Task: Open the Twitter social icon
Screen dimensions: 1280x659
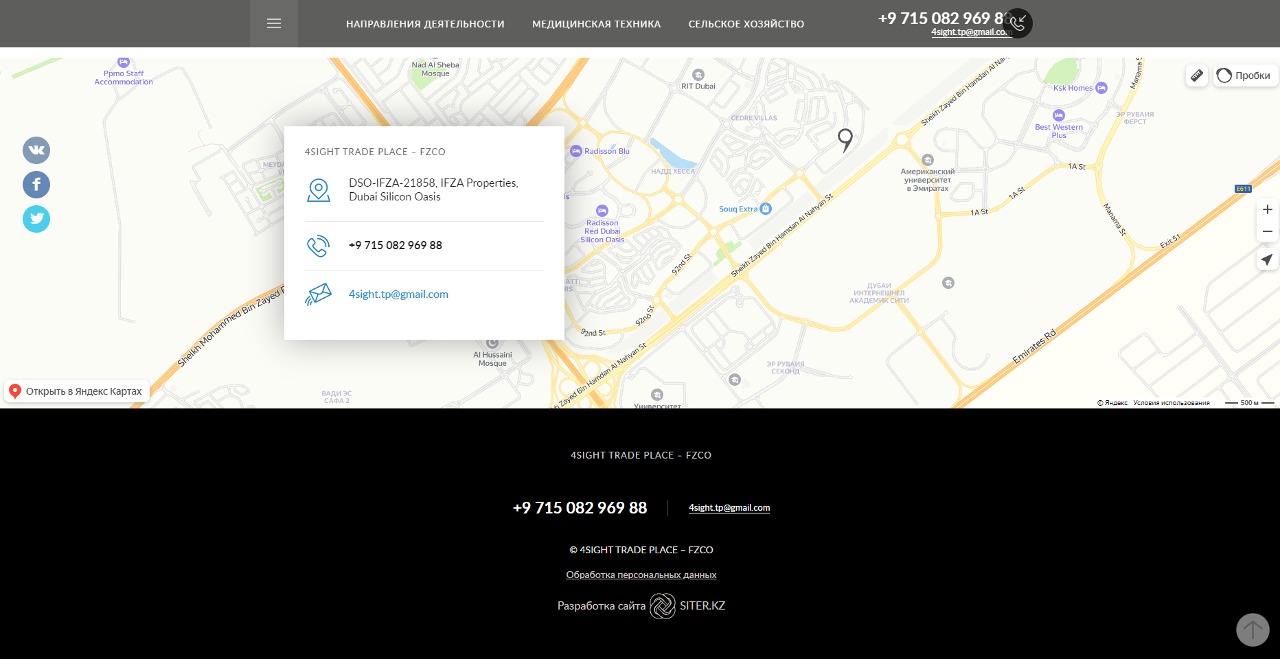Action: coord(36,219)
